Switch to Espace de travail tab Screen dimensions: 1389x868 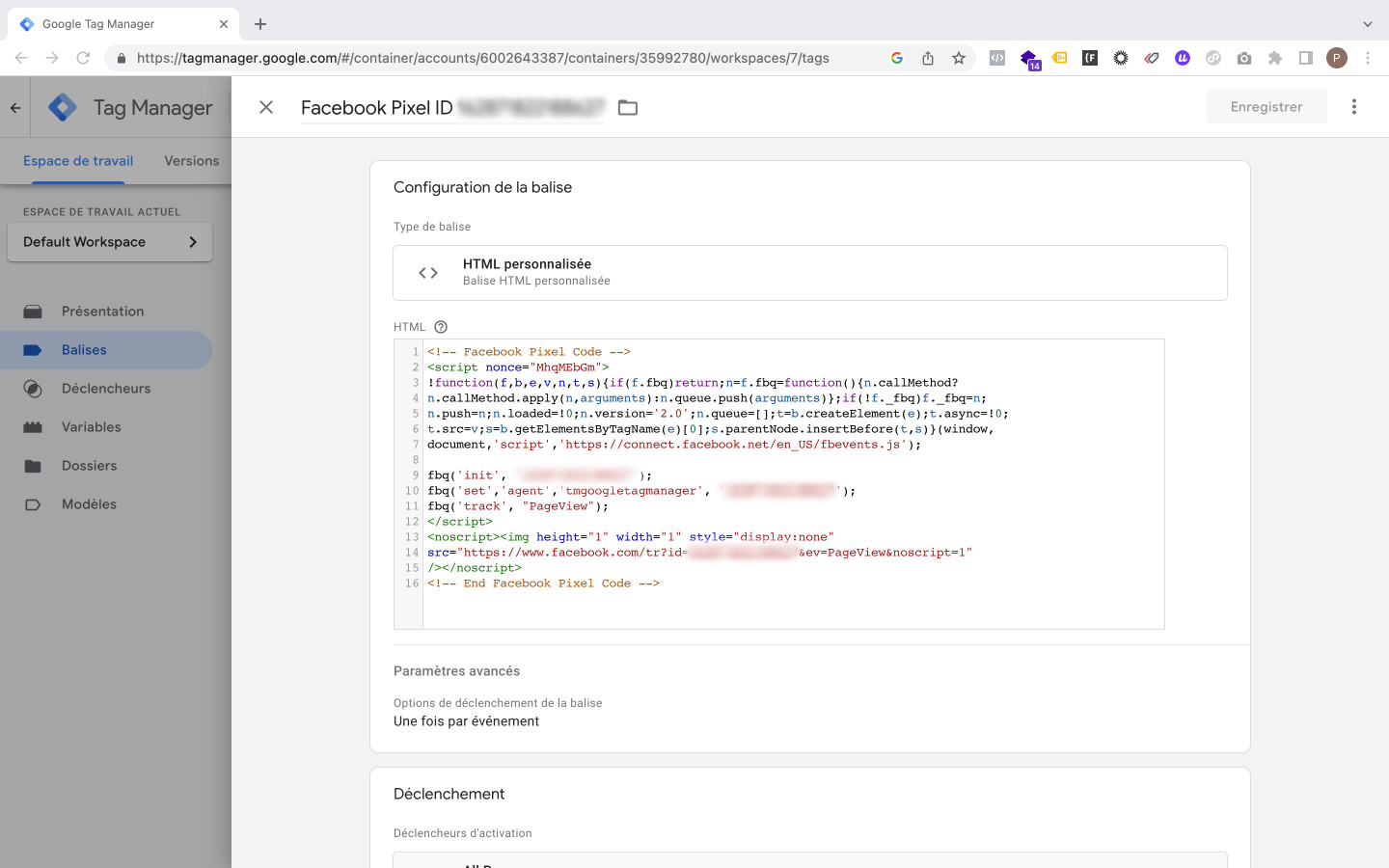click(78, 161)
